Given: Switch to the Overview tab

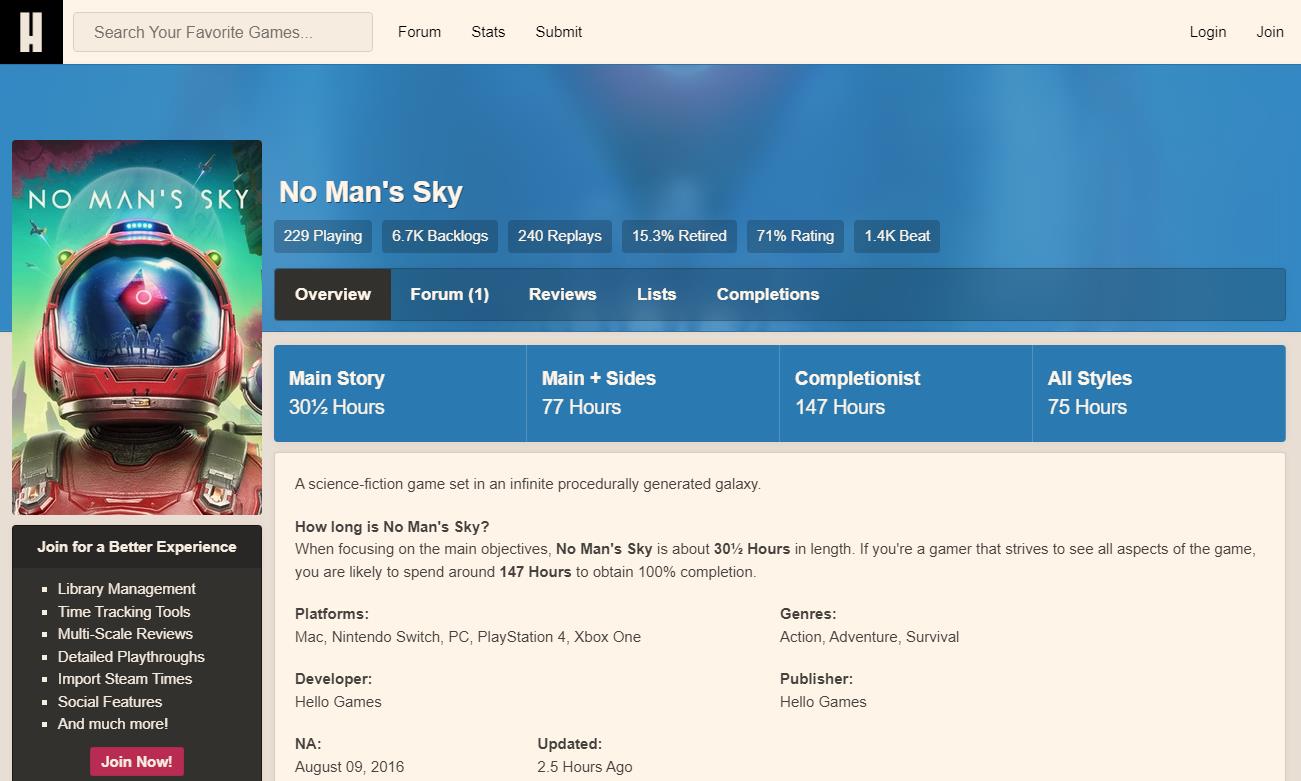Looking at the screenshot, I should (332, 294).
